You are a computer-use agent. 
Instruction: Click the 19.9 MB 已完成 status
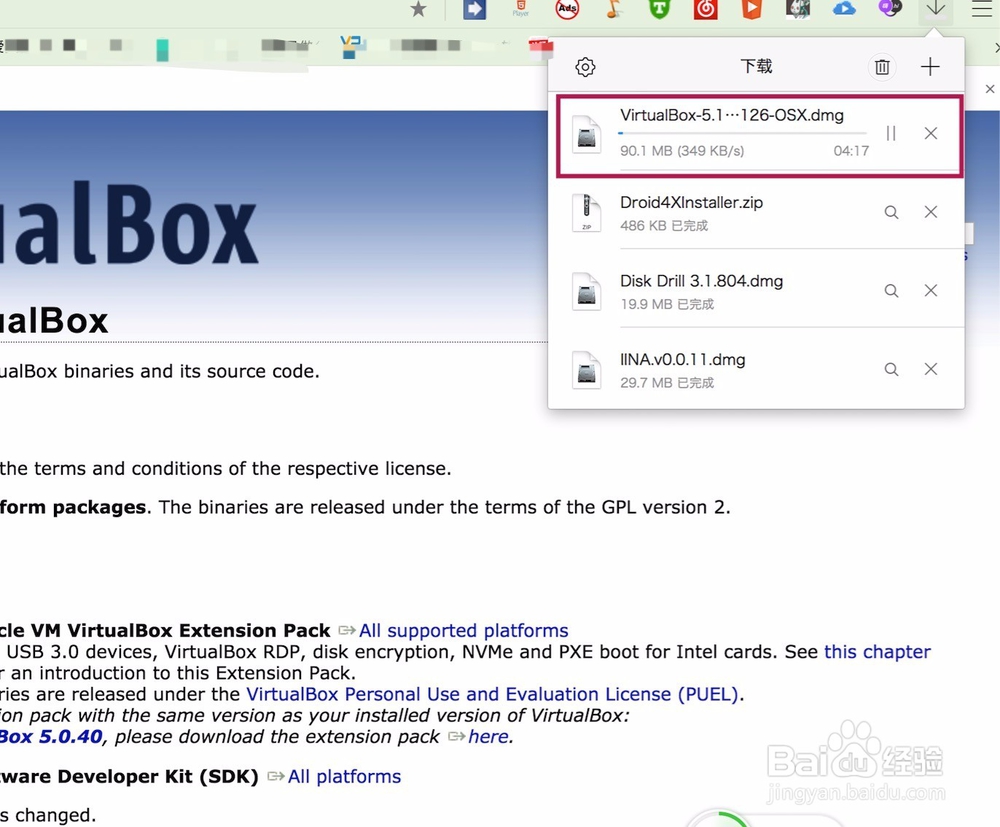(666, 304)
